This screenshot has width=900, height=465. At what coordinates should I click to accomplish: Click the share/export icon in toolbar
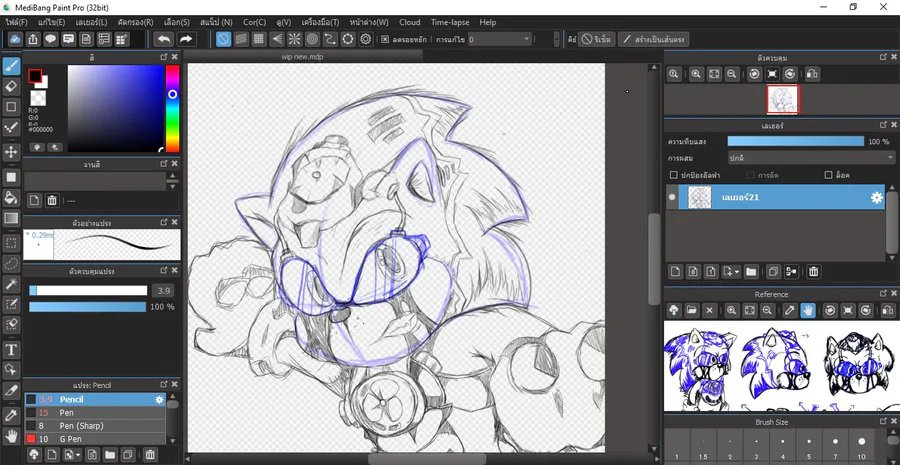(x=33, y=39)
